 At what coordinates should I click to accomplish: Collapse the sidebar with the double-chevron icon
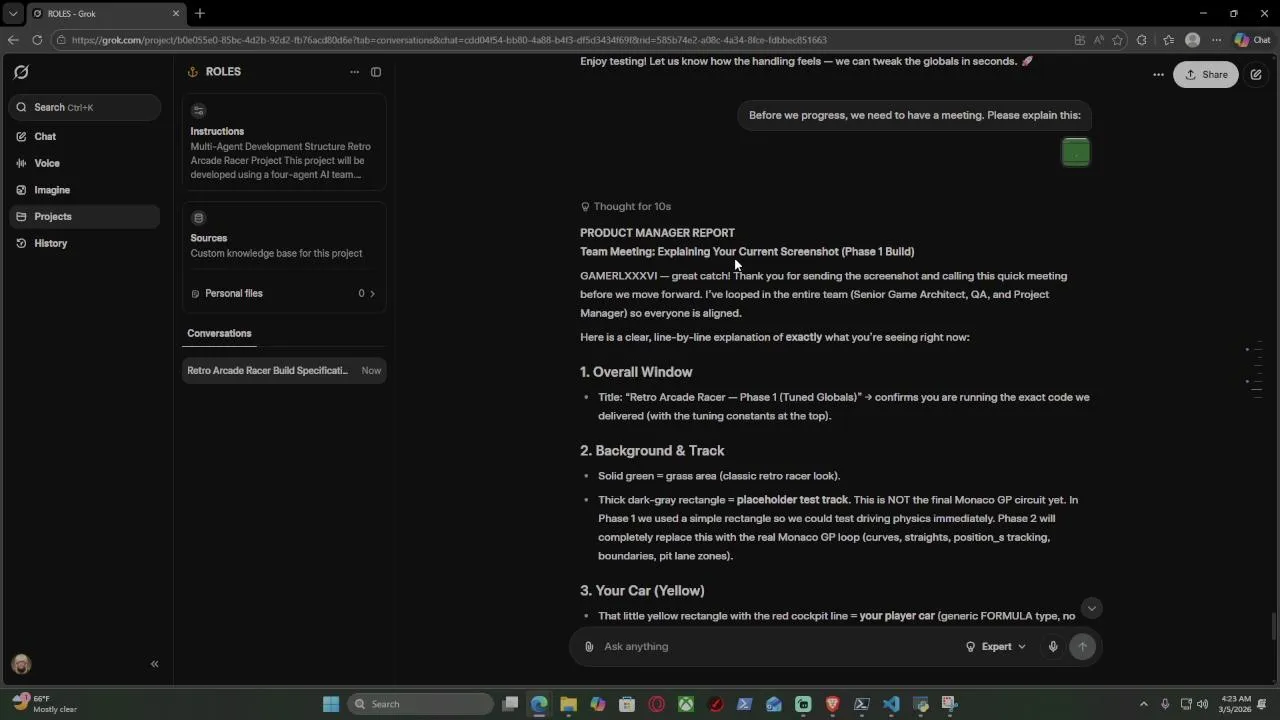[x=154, y=664]
